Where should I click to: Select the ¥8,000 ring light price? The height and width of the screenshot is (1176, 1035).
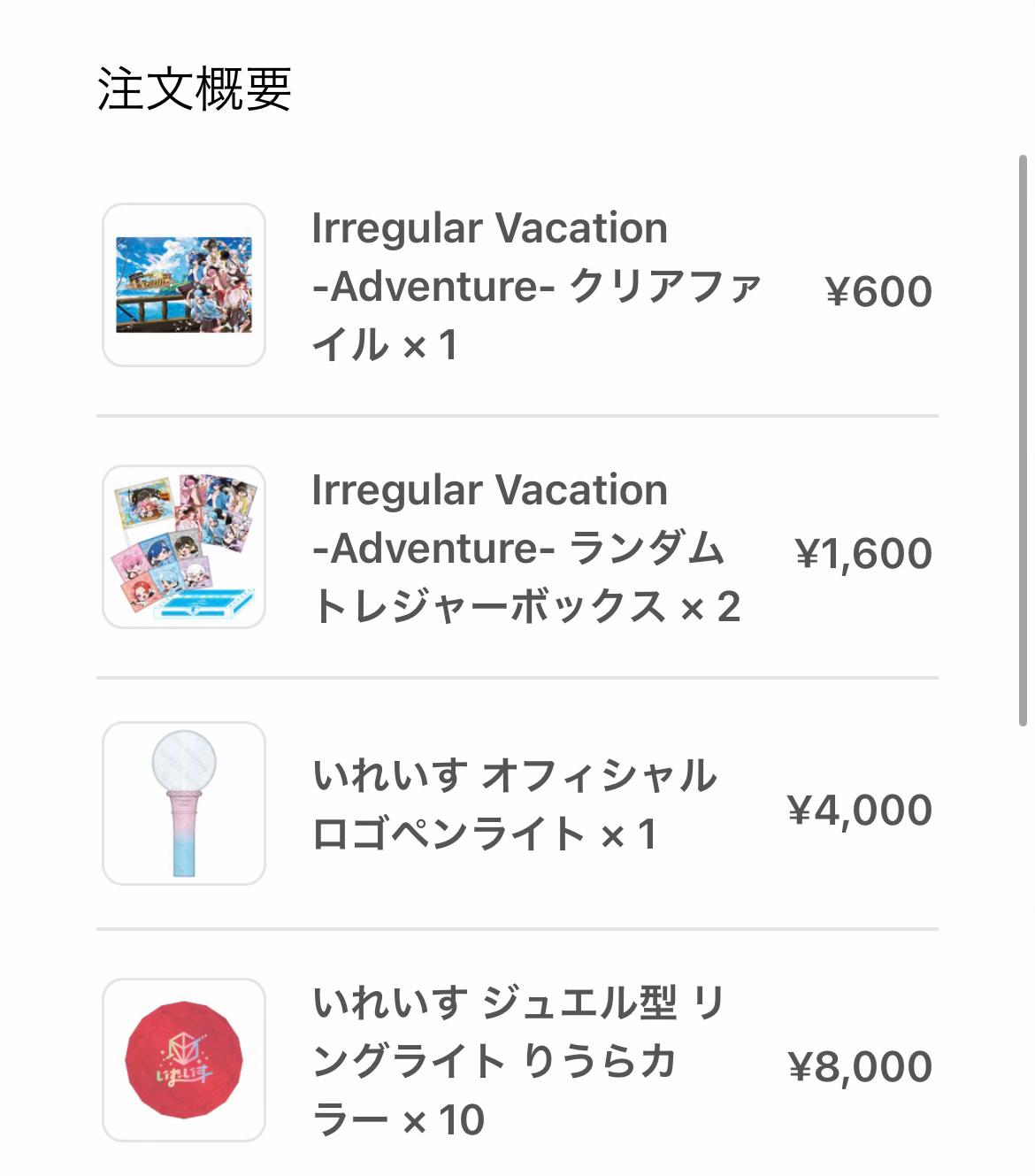[860, 1066]
